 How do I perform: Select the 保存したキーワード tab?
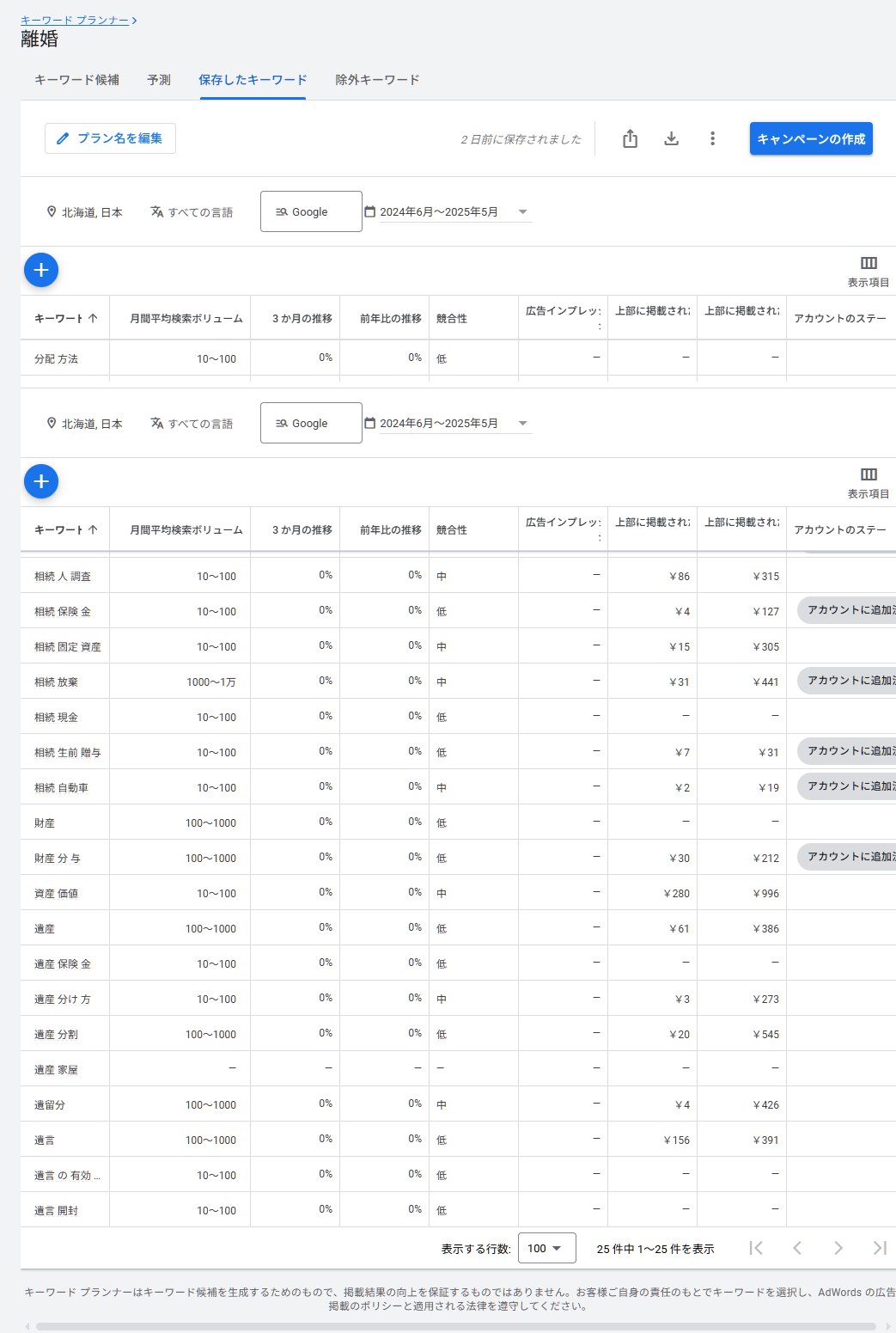click(253, 80)
